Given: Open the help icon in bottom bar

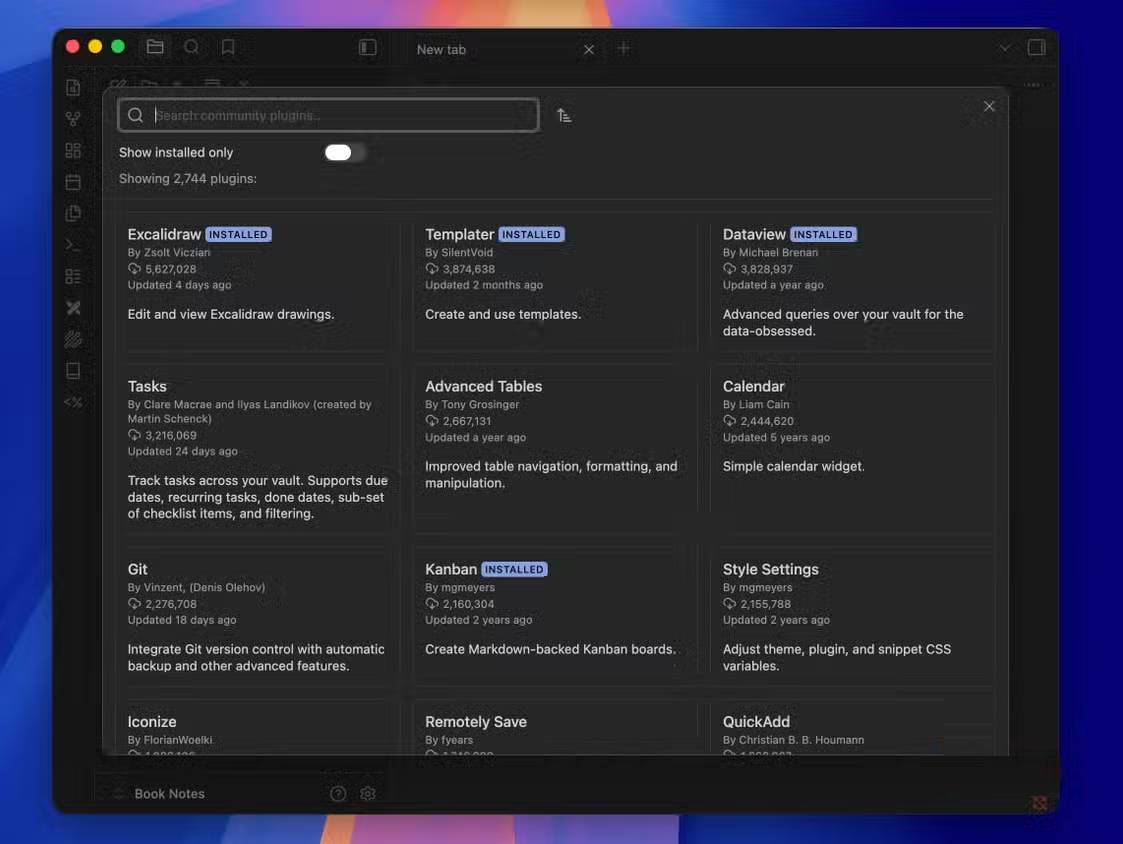Looking at the screenshot, I should (x=338, y=793).
